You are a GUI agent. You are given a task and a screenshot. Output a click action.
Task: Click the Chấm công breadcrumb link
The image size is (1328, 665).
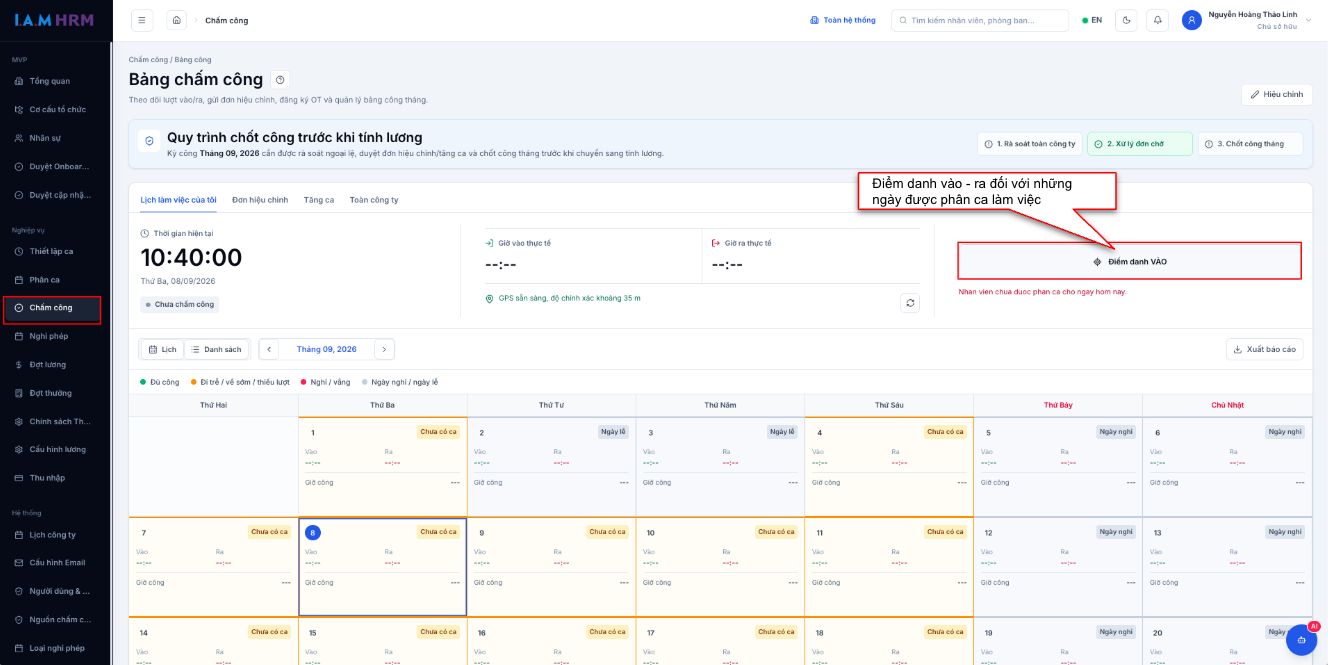coord(148,60)
